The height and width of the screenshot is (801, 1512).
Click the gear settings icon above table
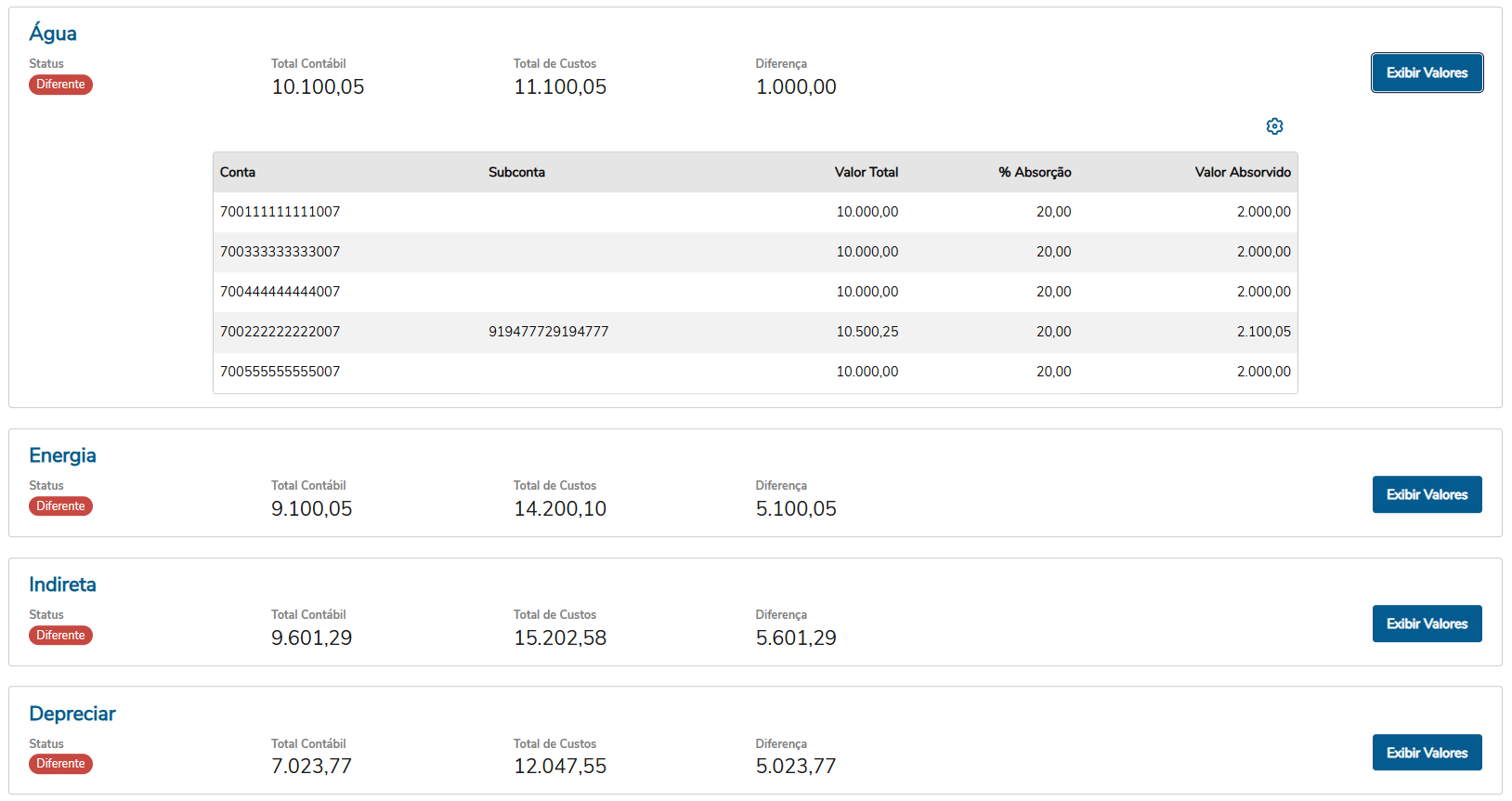[1274, 126]
